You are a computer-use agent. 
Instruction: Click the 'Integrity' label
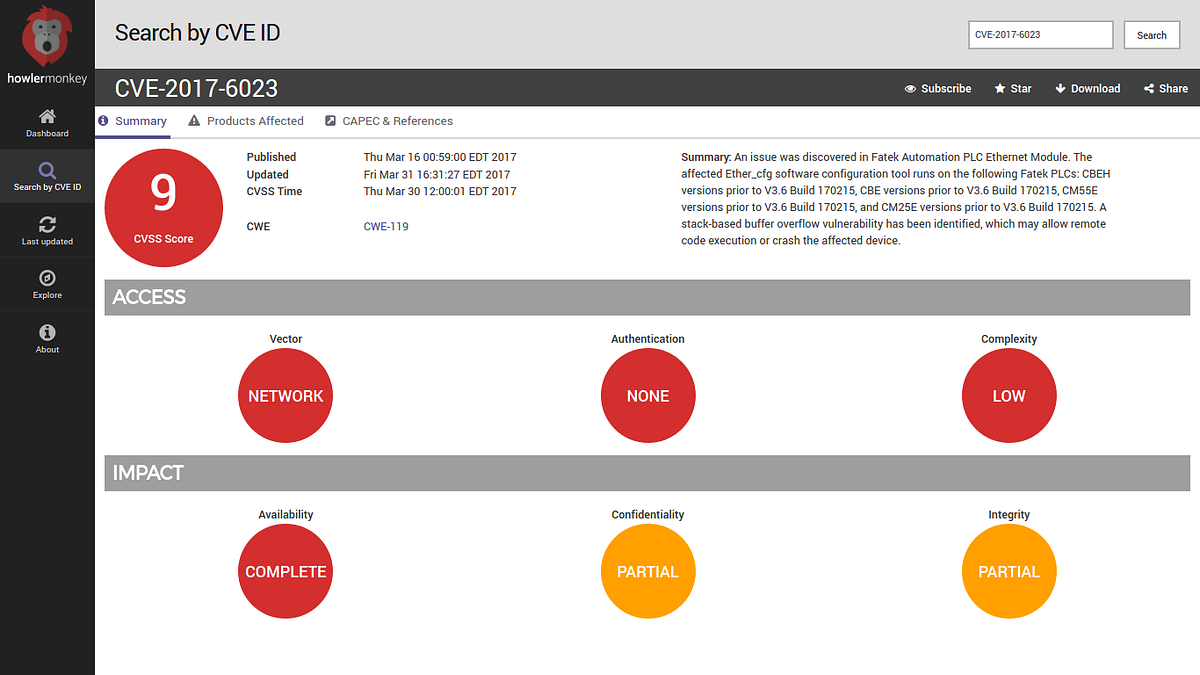coord(1009,515)
